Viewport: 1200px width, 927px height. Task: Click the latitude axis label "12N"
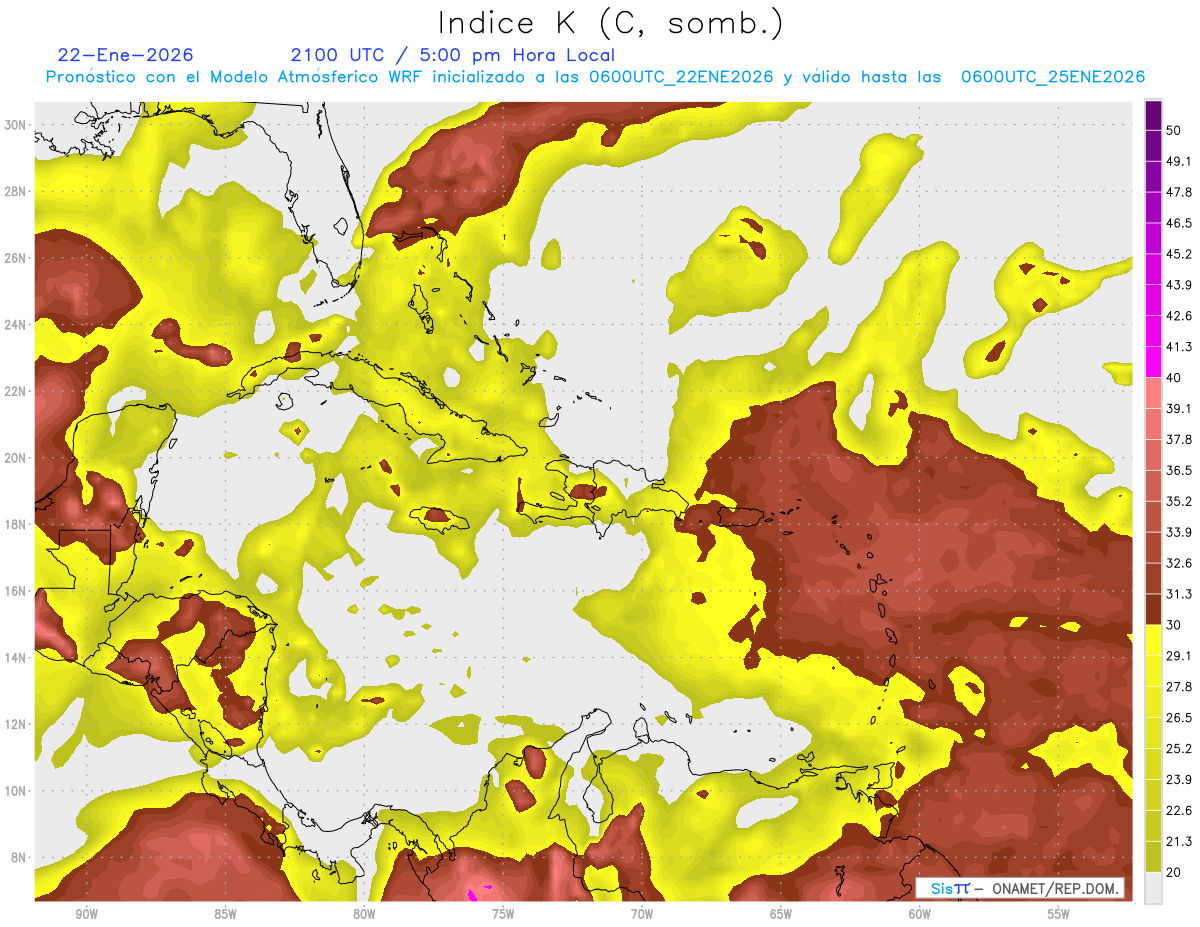click(15, 724)
